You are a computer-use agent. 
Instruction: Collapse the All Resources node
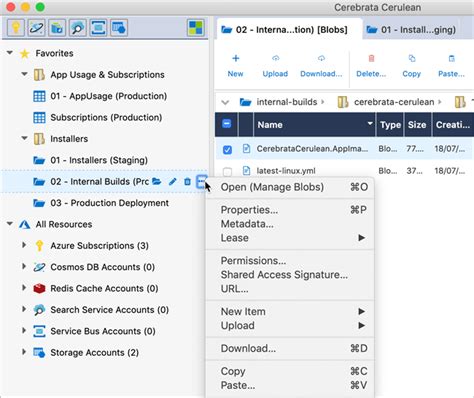coord(10,223)
